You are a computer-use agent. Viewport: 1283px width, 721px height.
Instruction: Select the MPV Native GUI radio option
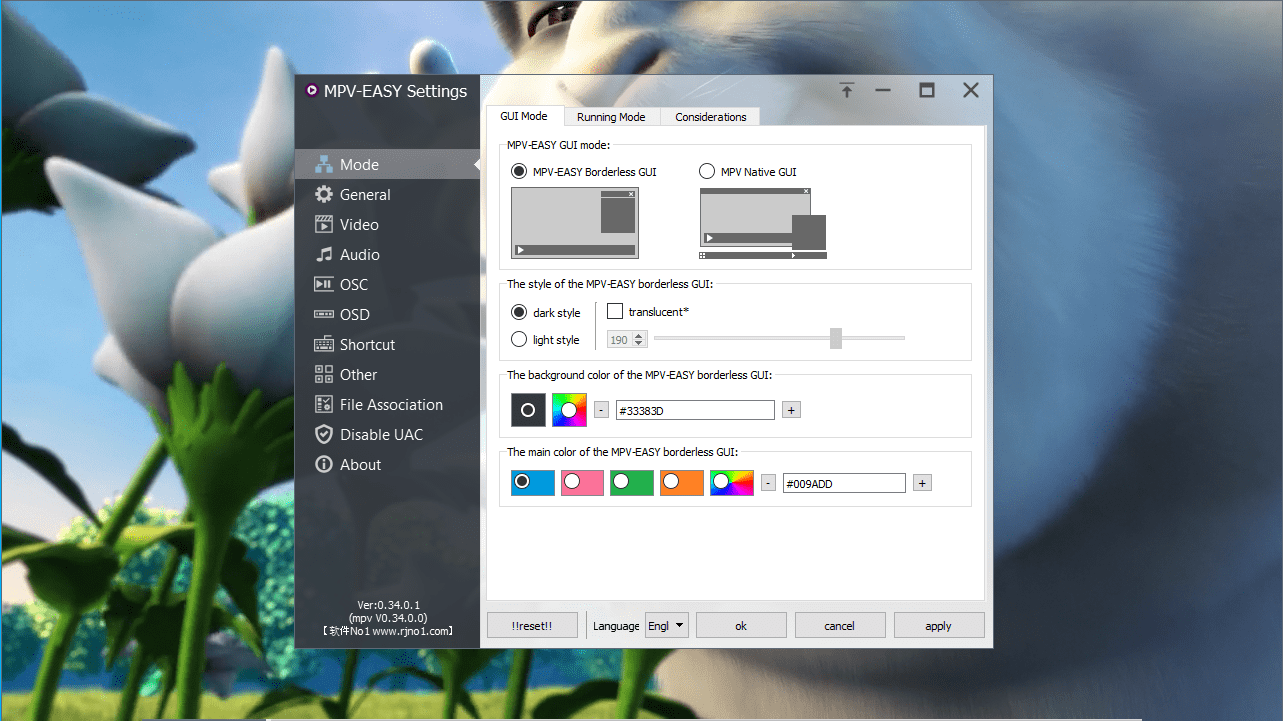pyautogui.click(x=748, y=171)
